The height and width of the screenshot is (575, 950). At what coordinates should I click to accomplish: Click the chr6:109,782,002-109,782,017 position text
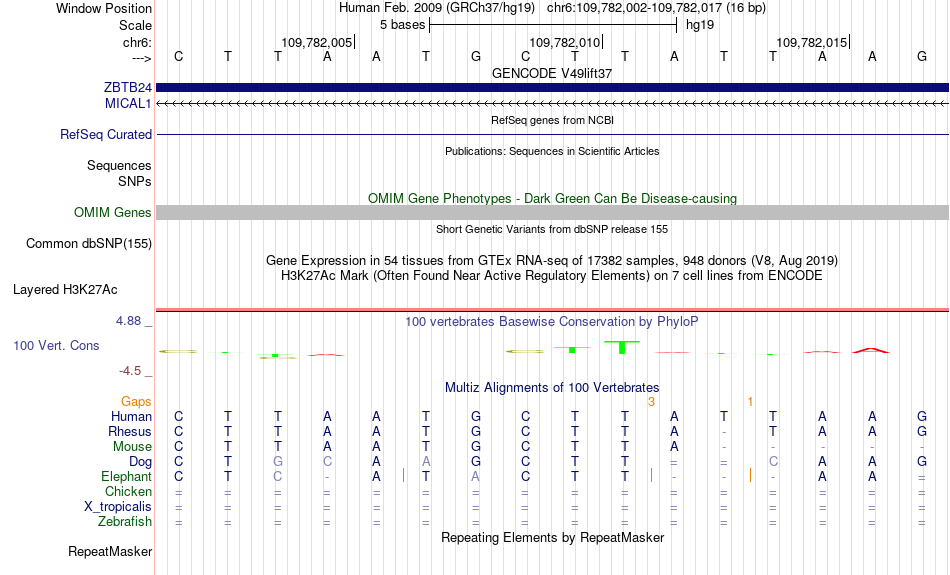coord(656,8)
